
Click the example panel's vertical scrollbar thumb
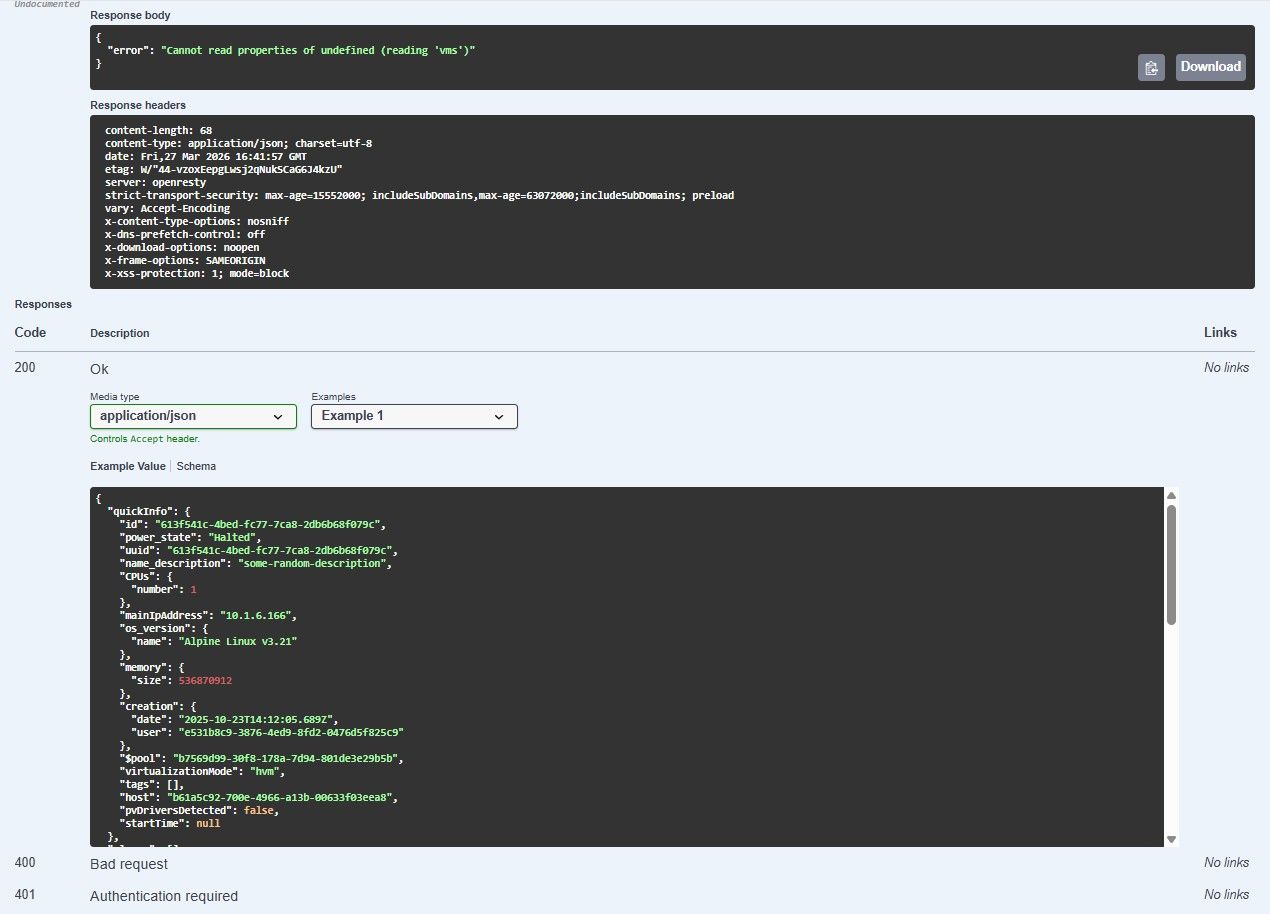[1171, 565]
